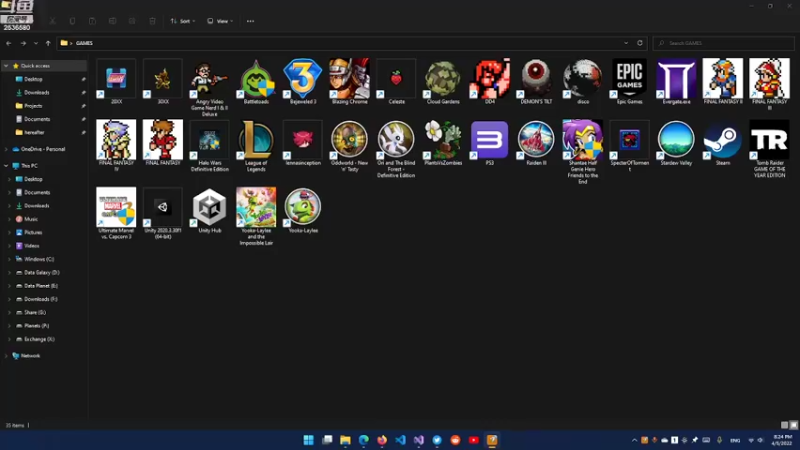Go up one folder level
Image resolution: width=800 pixels, height=450 pixels.
pyautogui.click(x=48, y=43)
